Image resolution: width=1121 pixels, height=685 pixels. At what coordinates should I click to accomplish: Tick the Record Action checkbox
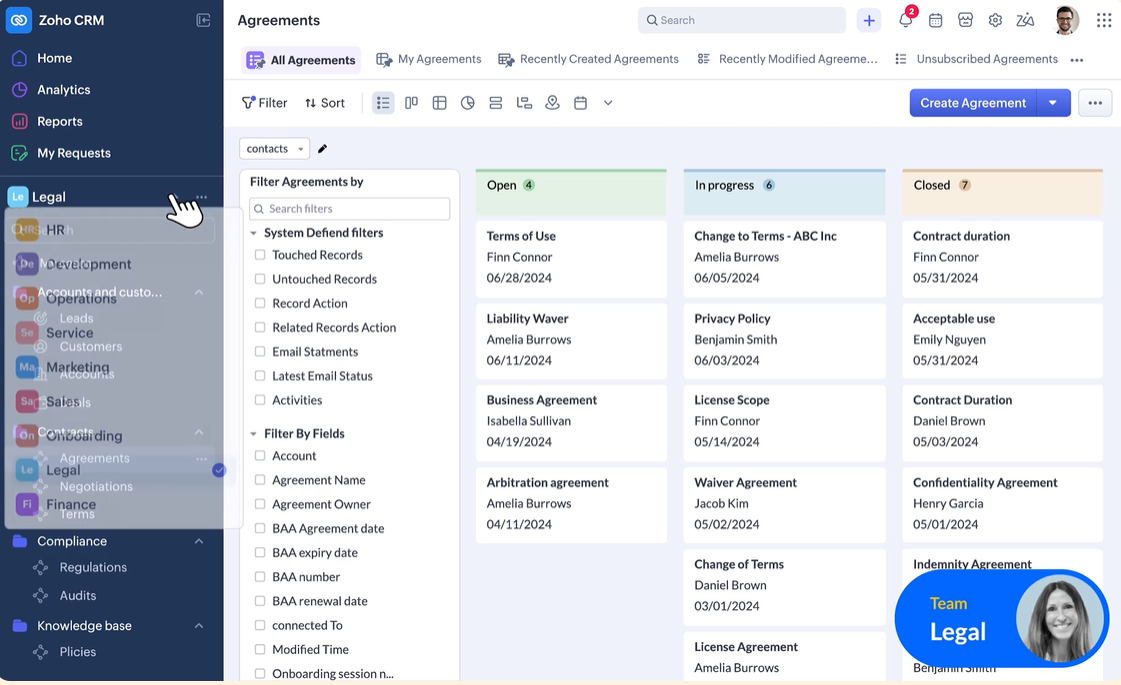260,303
